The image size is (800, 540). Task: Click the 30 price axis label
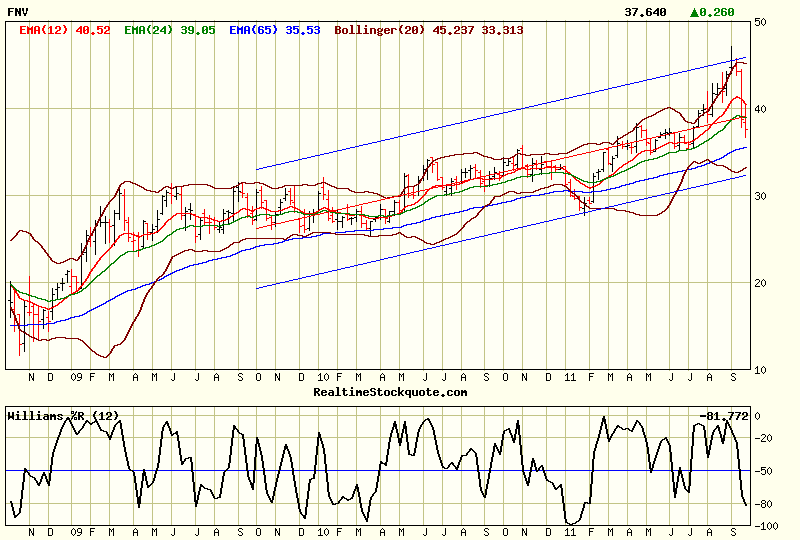(760, 196)
